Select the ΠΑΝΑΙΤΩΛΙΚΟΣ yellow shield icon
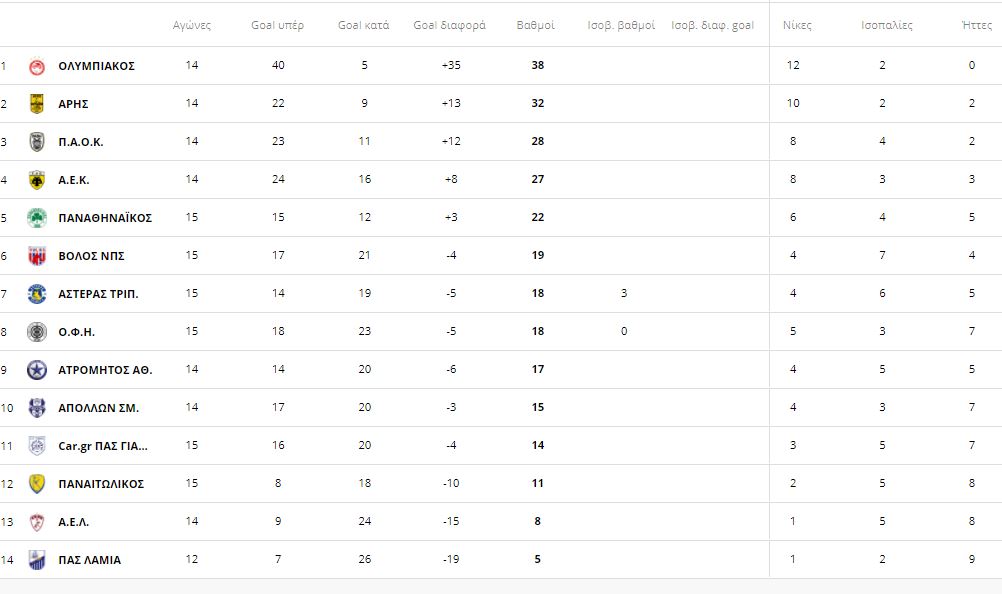The height and width of the screenshot is (594, 1002). [37, 484]
